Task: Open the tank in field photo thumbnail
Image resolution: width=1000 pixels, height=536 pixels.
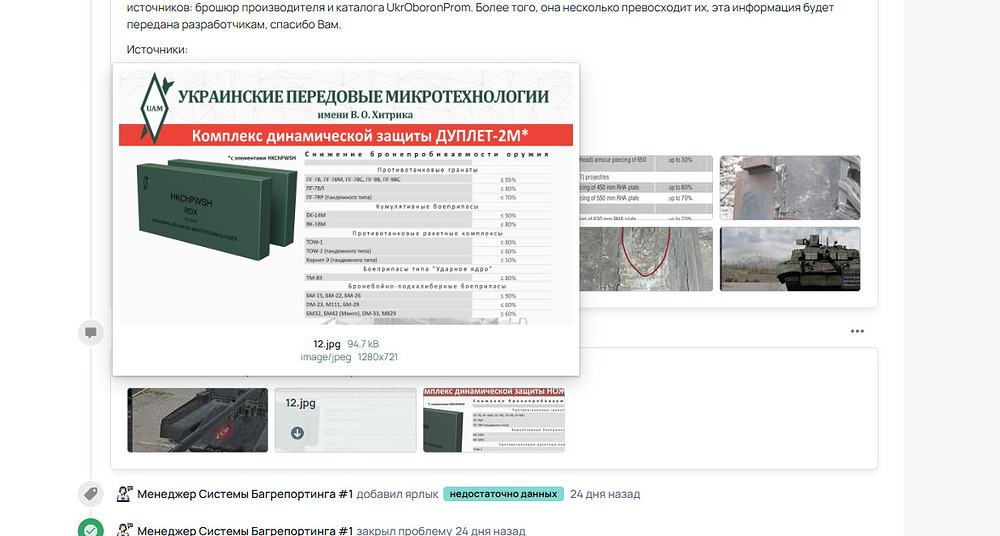Action: click(x=790, y=259)
